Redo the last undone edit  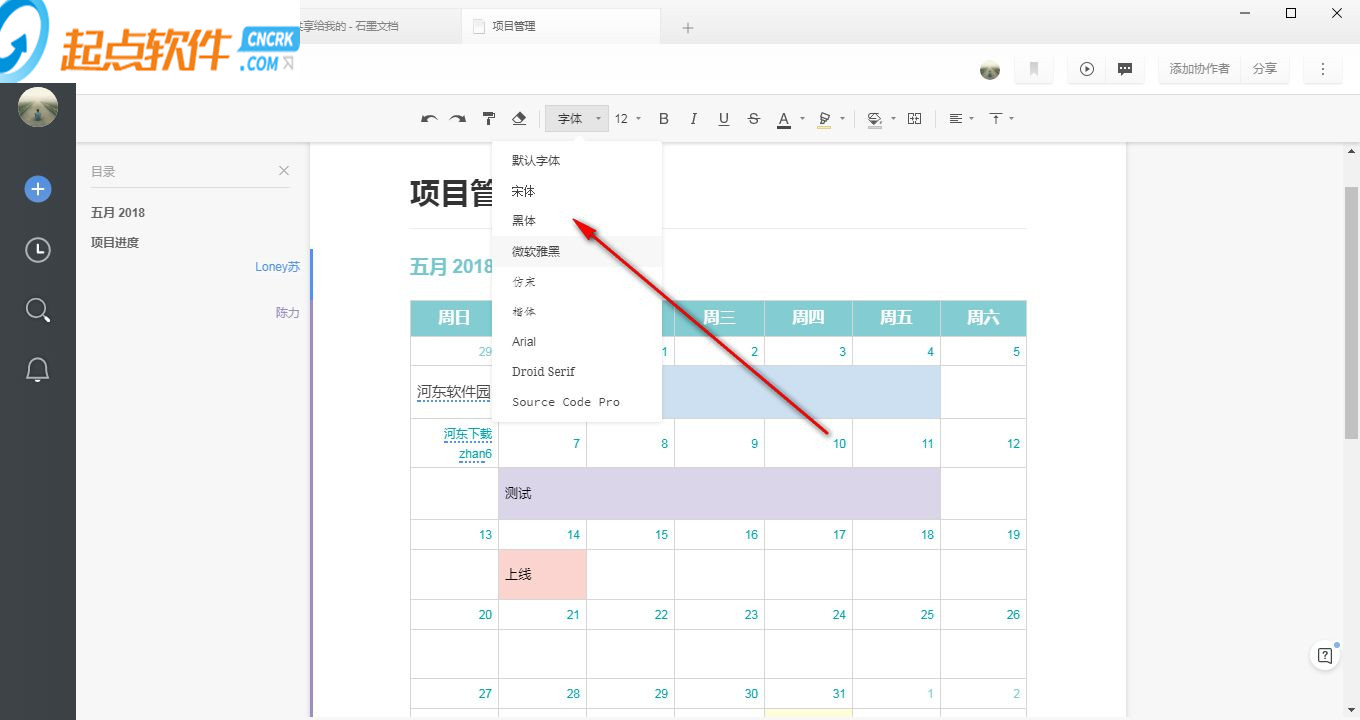pos(458,119)
